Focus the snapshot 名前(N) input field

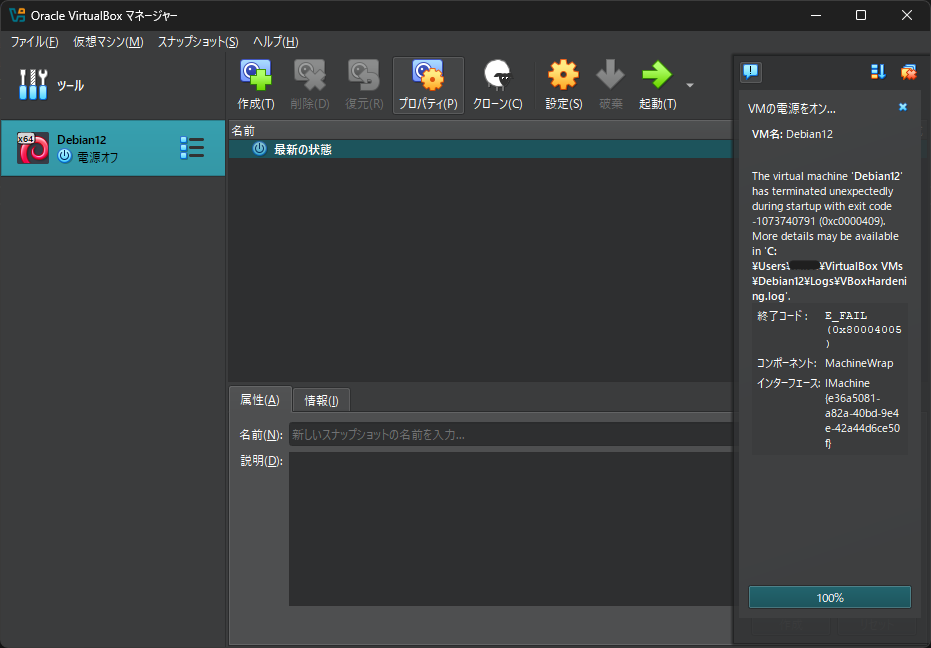click(511, 435)
